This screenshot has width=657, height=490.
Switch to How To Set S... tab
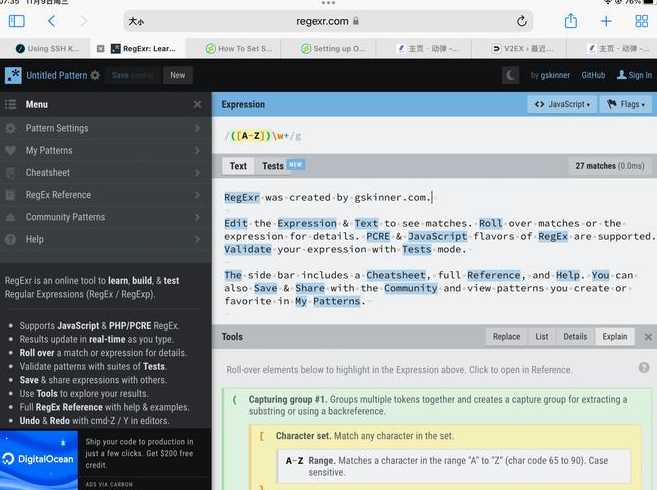[x=239, y=49]
